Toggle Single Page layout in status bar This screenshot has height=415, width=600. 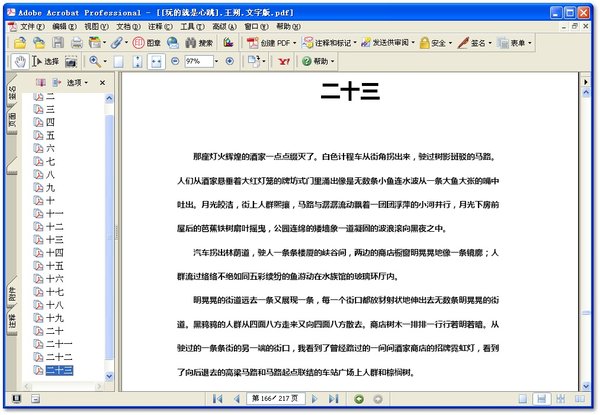click(x=523, y=399)
